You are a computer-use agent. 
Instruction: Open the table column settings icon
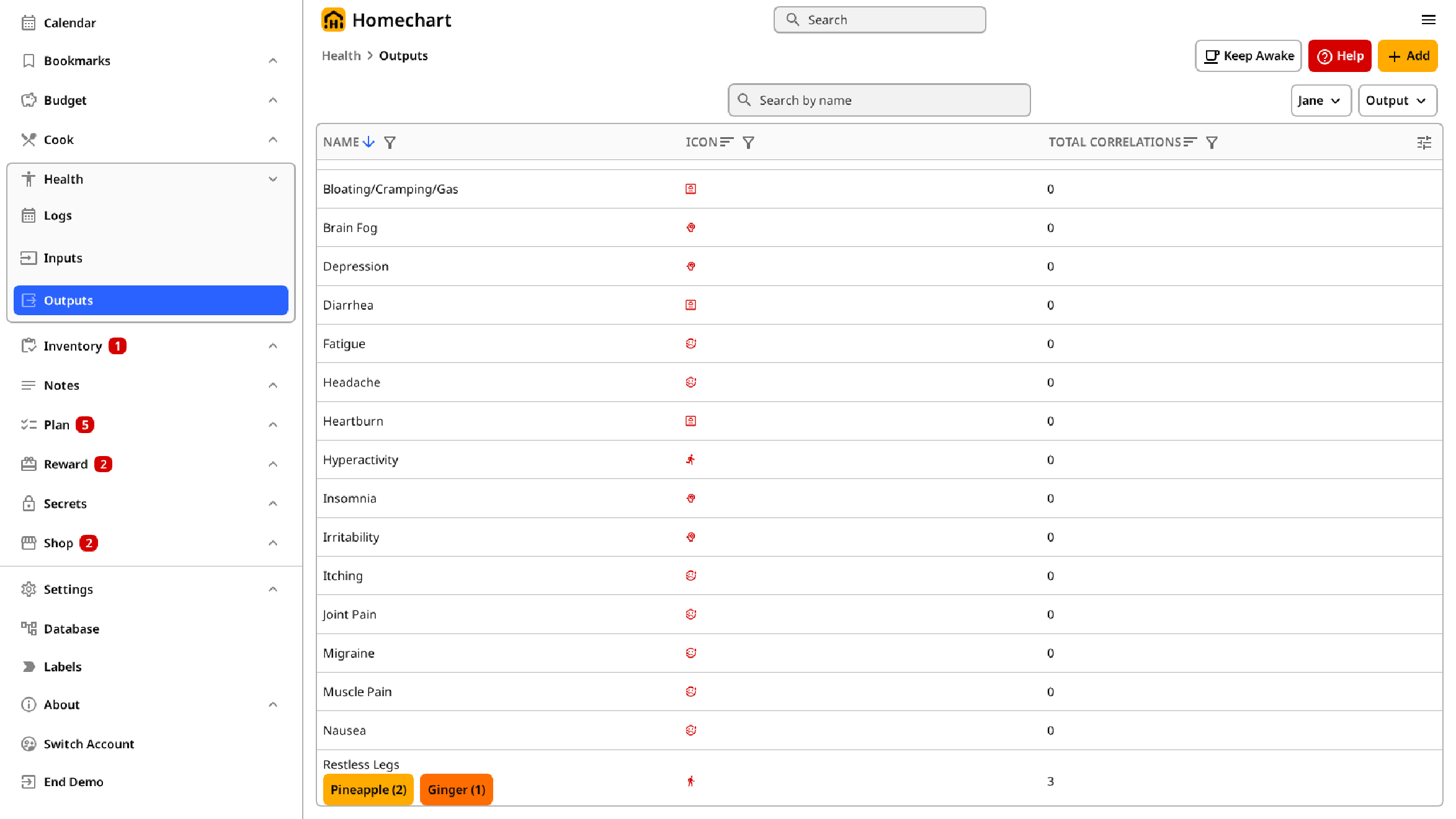point(1424,143)
